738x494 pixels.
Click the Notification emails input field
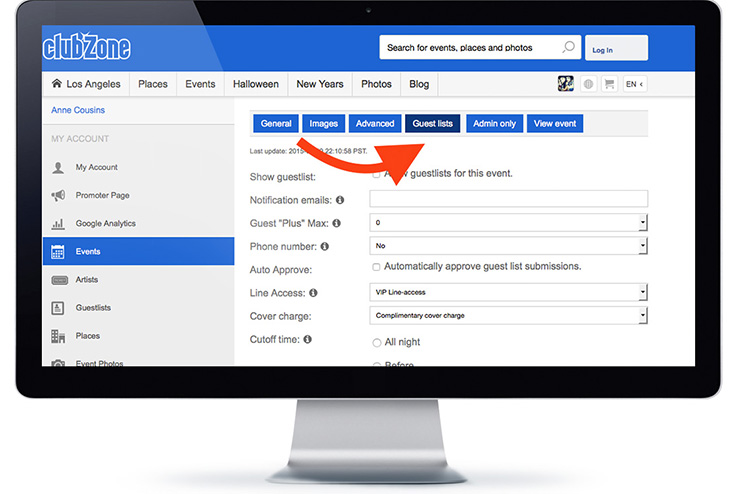pos(508,199)
